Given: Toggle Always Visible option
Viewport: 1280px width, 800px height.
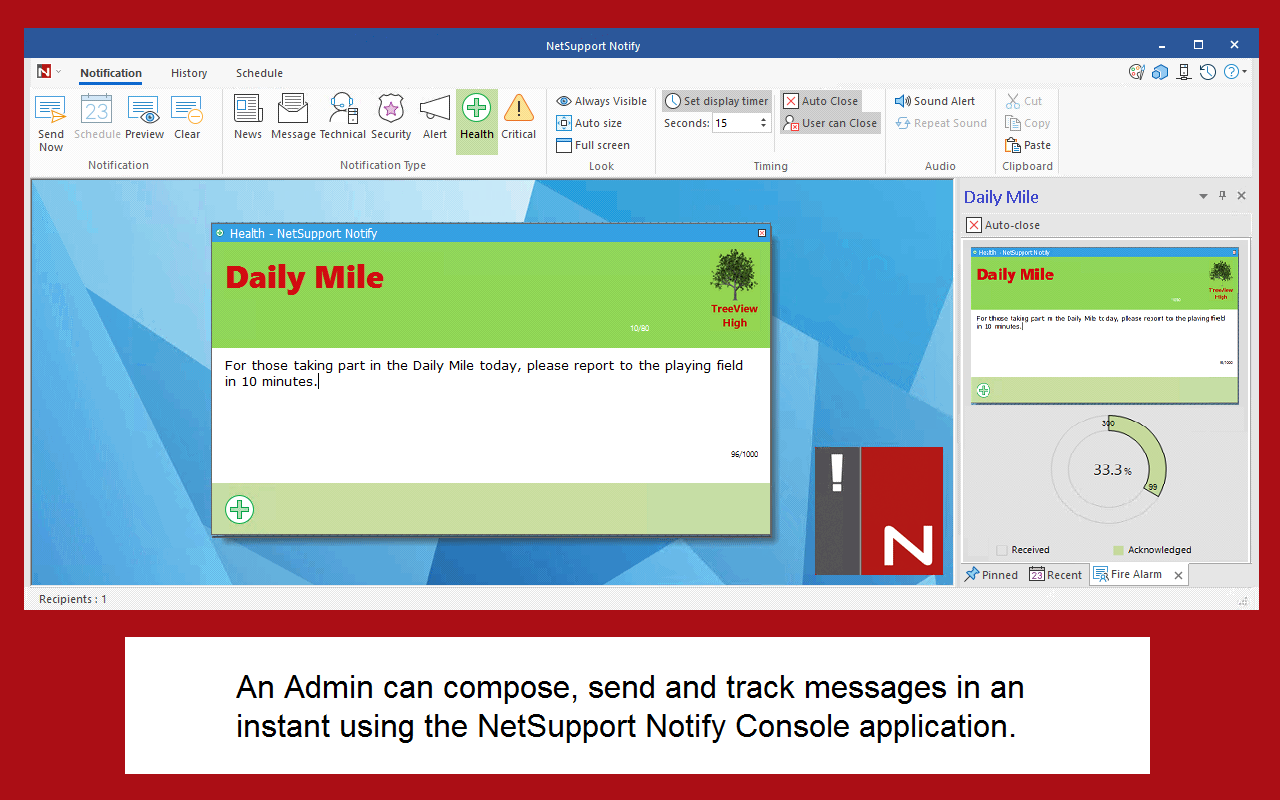Looking at the screenshot, I should [601, 101].
